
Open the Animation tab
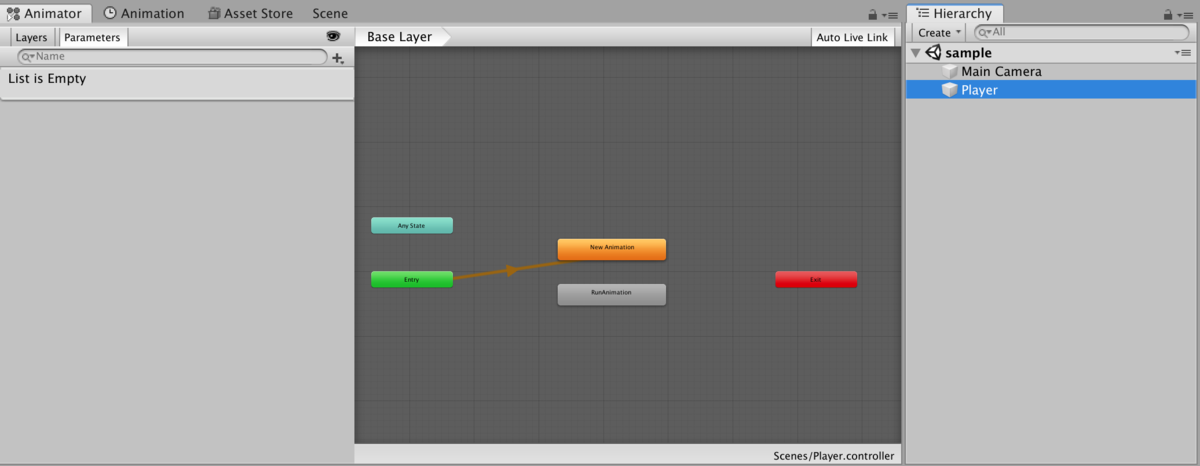click(144, 13)
